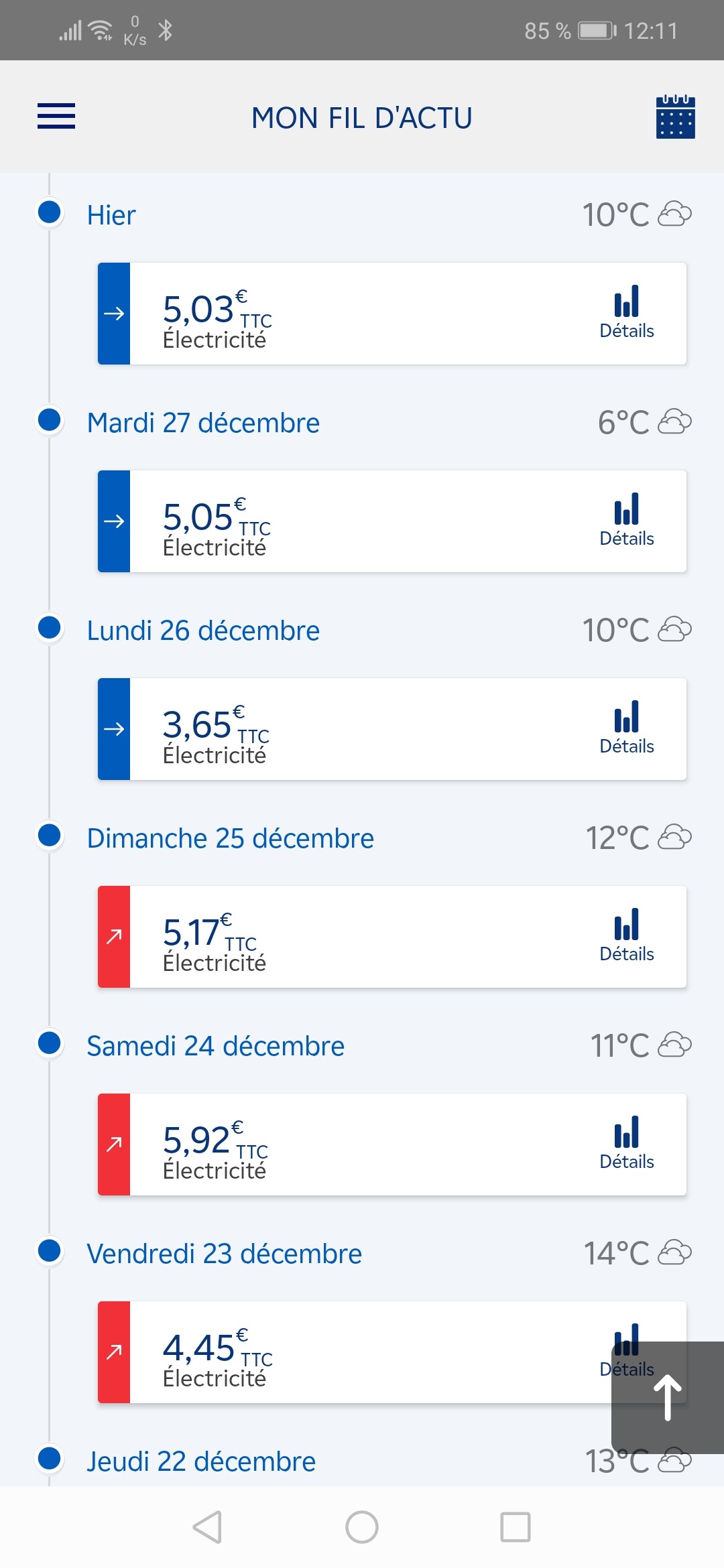Open details chart for Mardi 27 décembre
The height and width of the screenshot is (1568, 724).
tap(626, 521)
